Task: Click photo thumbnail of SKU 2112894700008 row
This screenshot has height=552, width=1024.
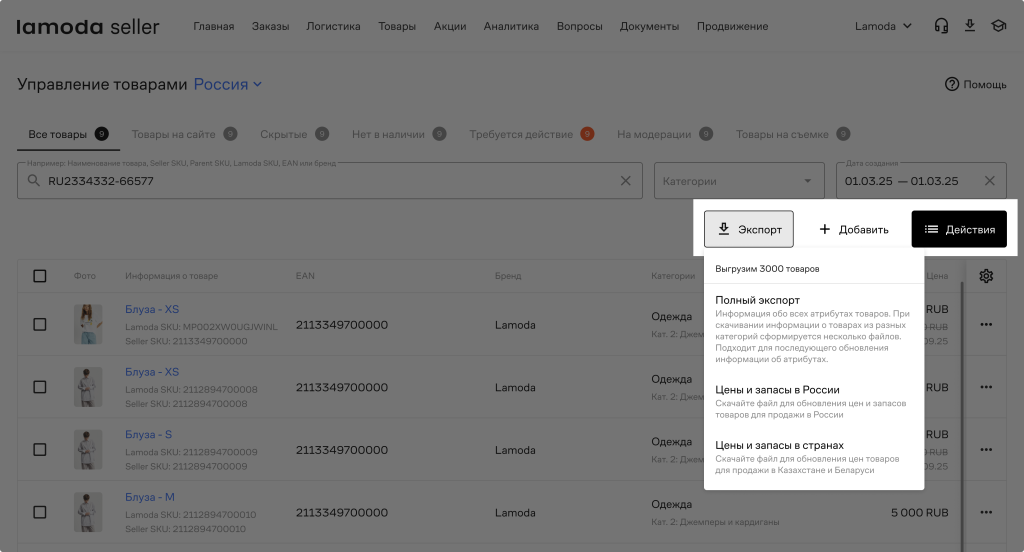Action: (x=88, y=387)
